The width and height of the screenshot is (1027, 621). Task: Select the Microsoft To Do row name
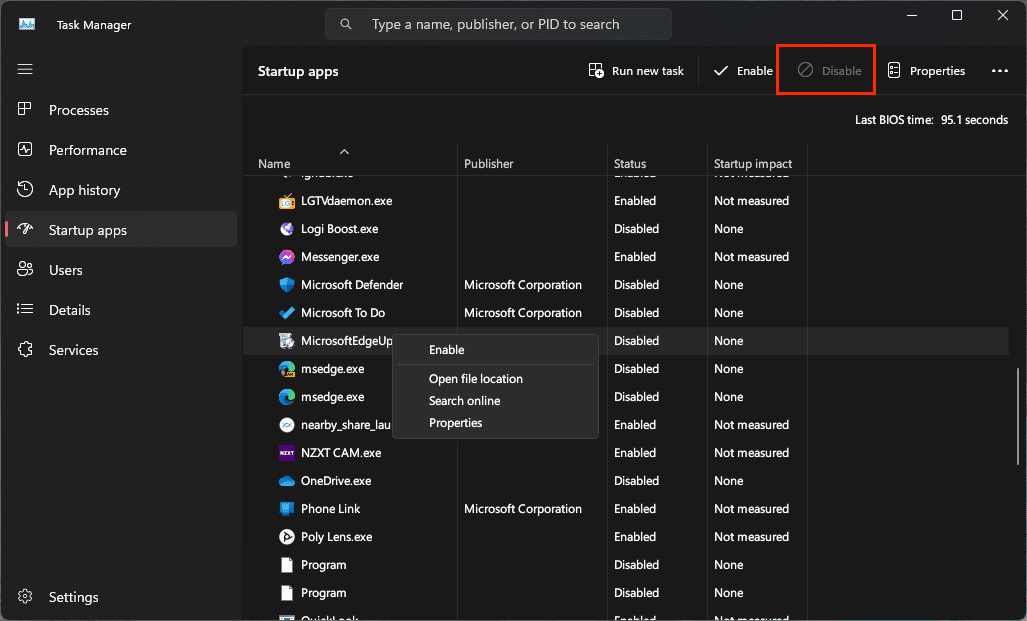(343, 313)
